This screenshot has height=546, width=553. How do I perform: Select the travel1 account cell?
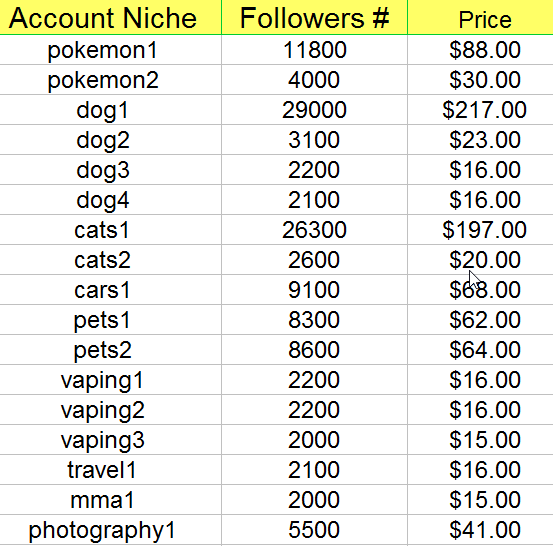click(110, 469)
